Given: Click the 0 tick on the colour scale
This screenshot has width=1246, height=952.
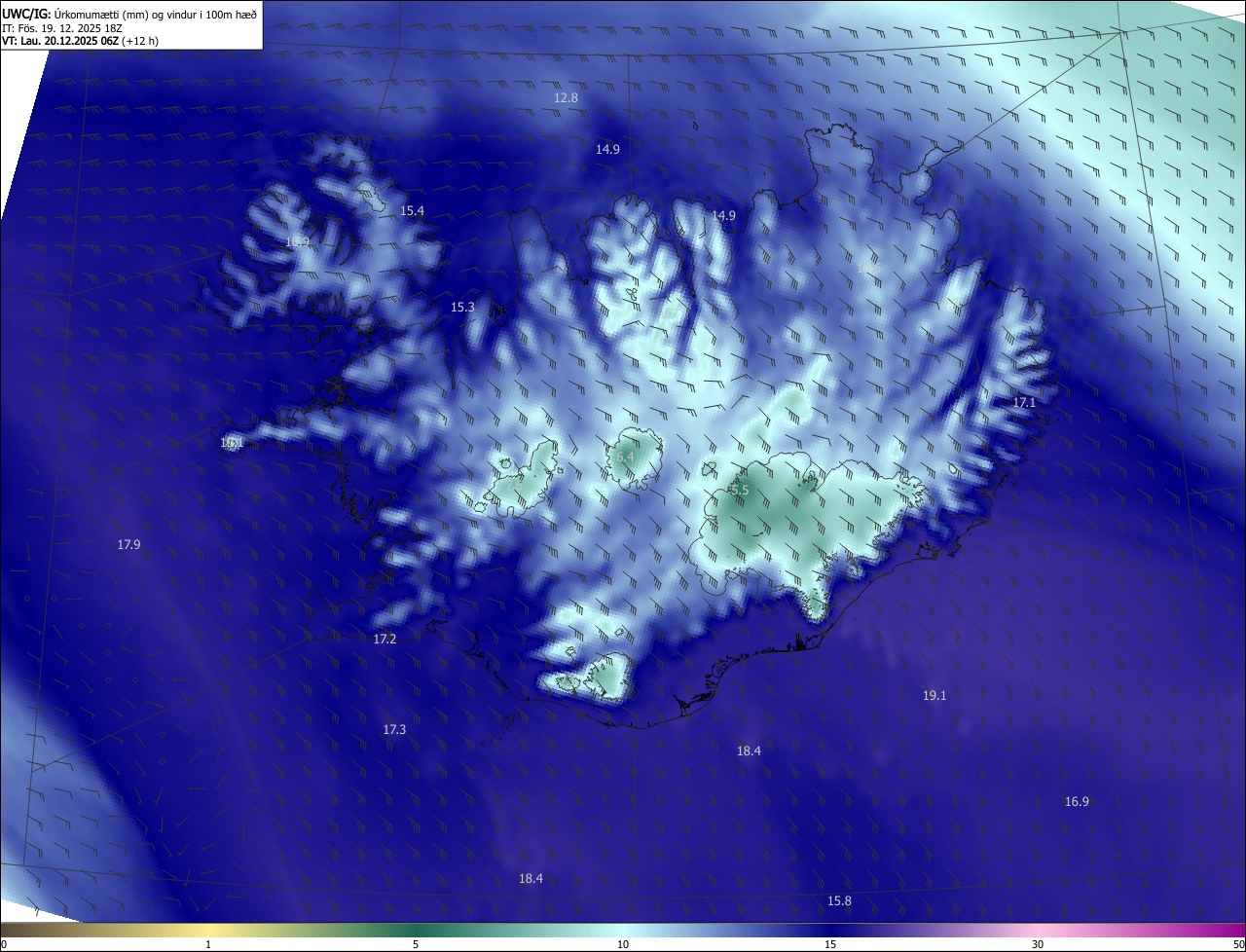Looking at the screenshot, I should coord(4,945).
